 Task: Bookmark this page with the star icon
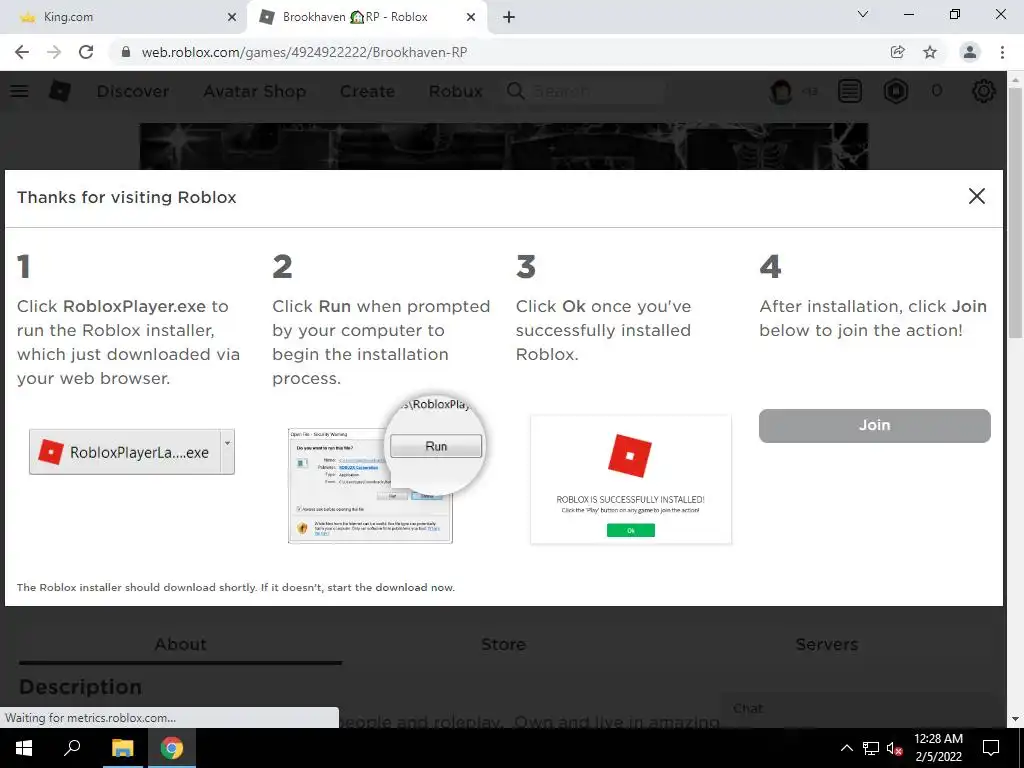coord(930,52)
